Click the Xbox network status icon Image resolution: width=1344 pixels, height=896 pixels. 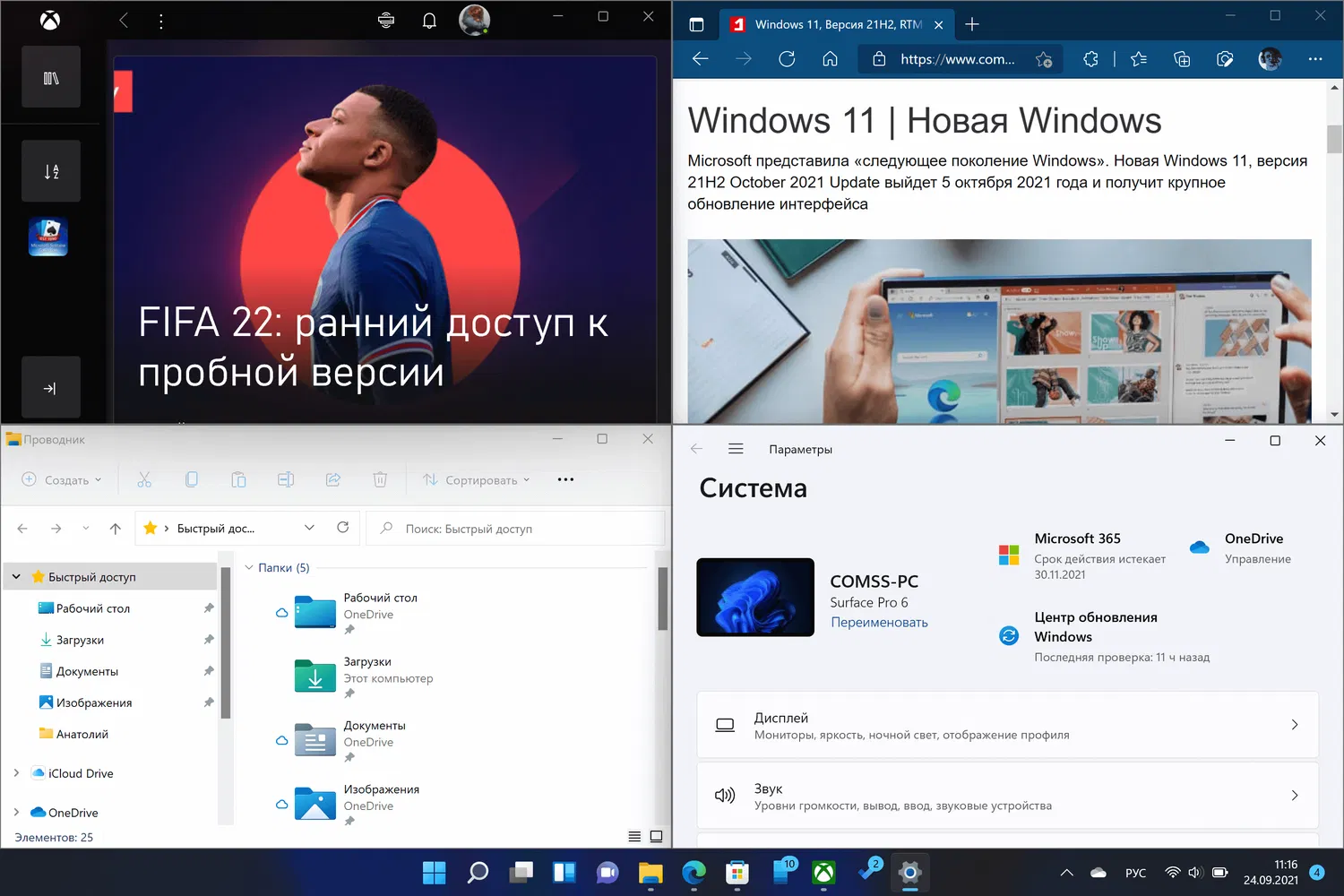click(386, 21)
